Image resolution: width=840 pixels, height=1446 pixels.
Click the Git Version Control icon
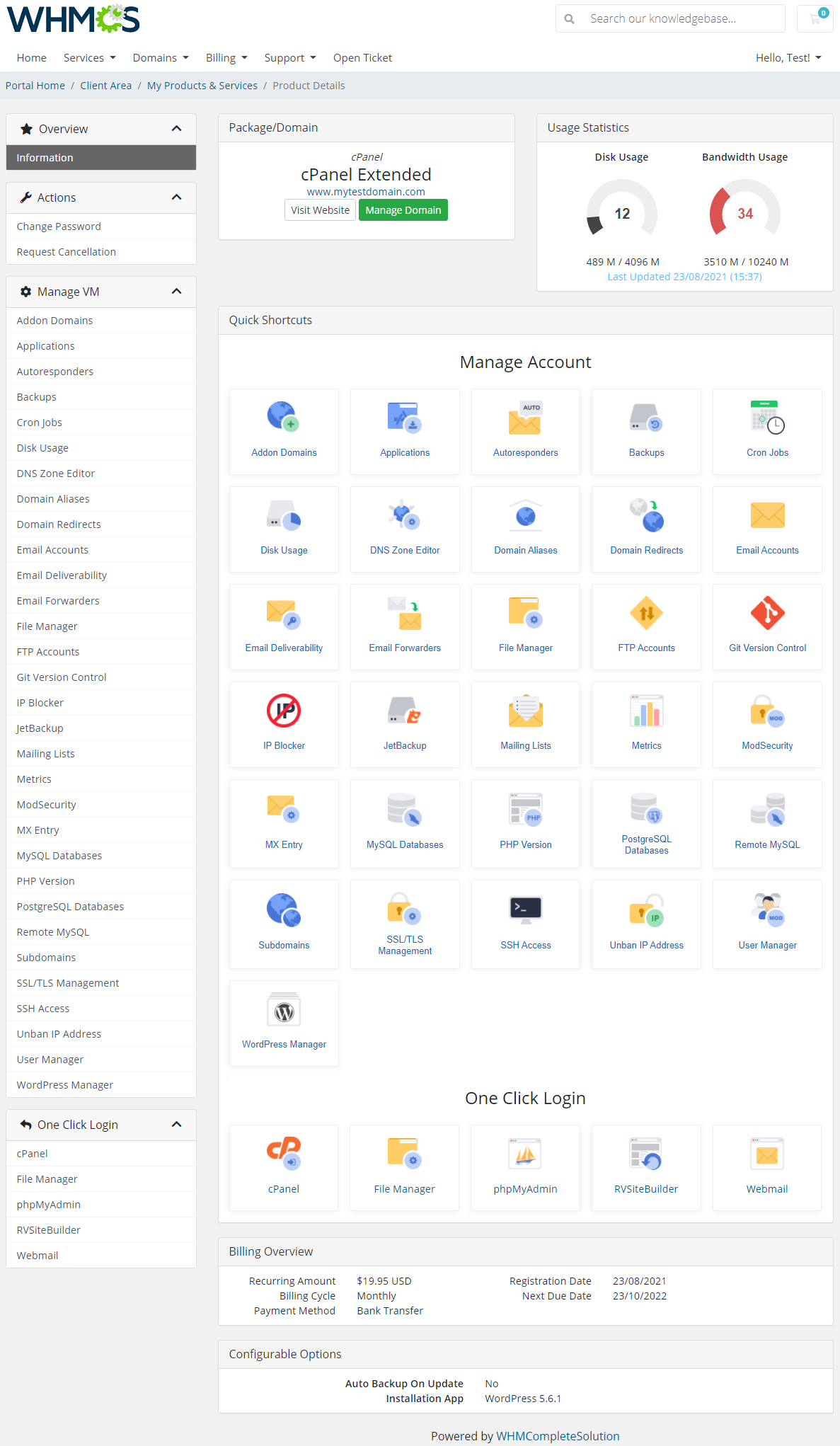click(767, 612)
